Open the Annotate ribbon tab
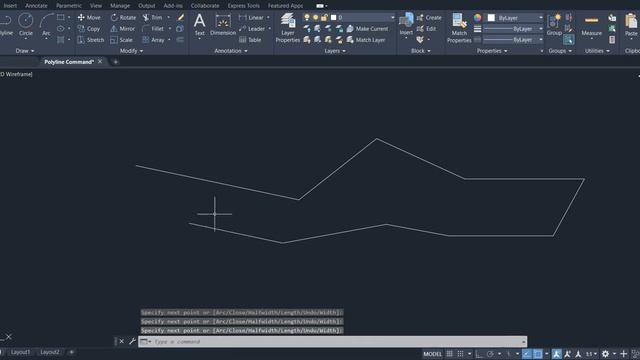Viewport: 640px width, 360px height. click(36, 6)
